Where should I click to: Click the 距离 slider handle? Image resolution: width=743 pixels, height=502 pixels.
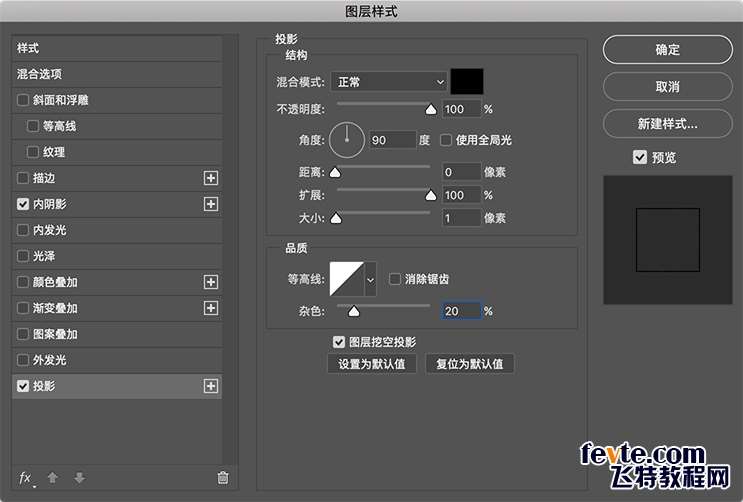click(335, 172)
